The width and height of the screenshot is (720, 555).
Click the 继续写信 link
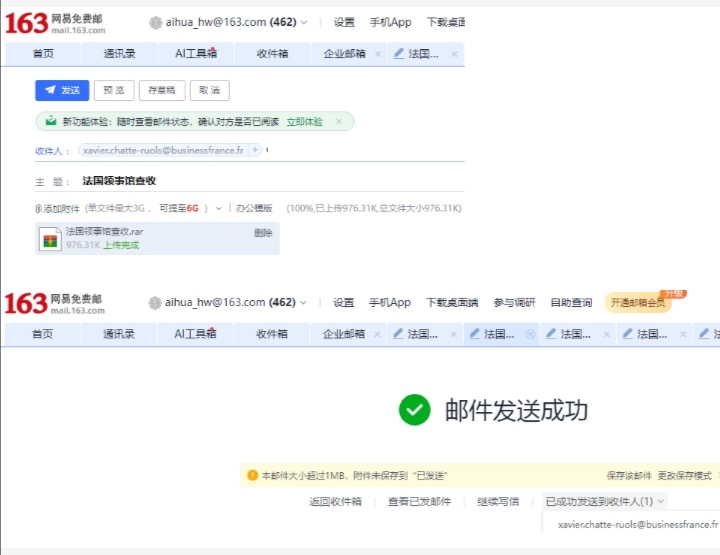pos(498,502)
